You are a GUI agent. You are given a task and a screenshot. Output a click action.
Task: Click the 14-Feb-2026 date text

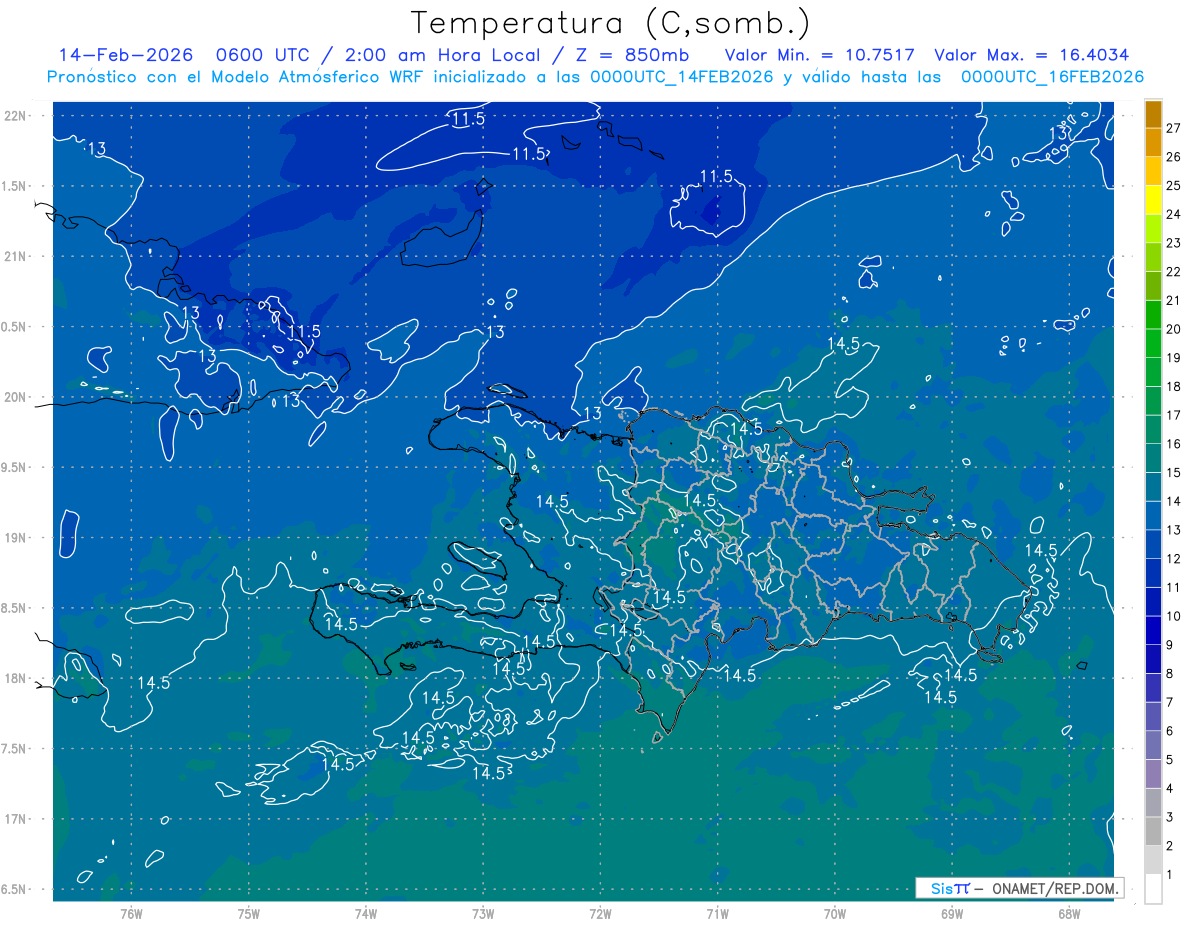click(x=124, y=55)
